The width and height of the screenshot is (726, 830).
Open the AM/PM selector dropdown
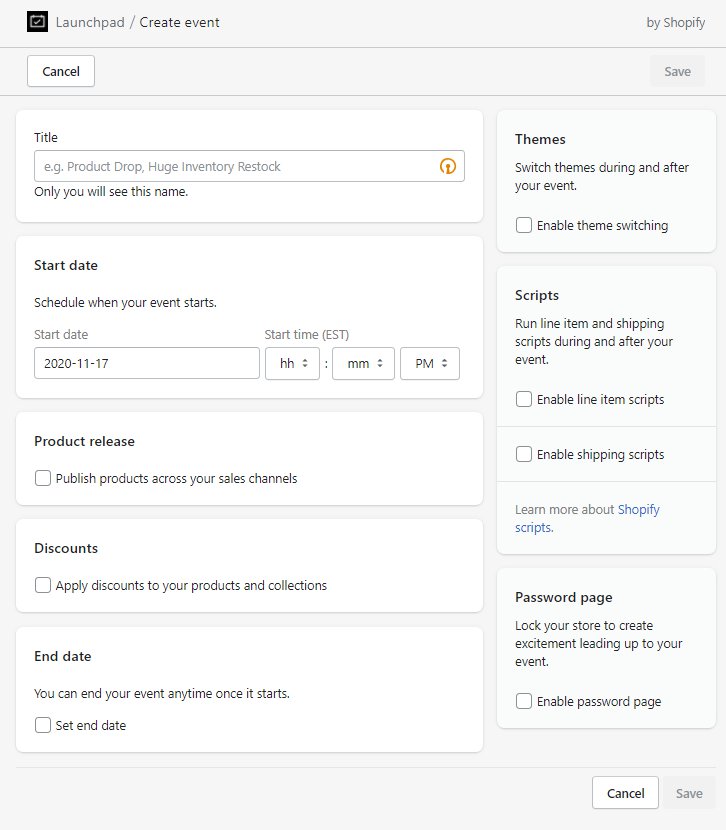pyautogui.click(x=430, y=364)
